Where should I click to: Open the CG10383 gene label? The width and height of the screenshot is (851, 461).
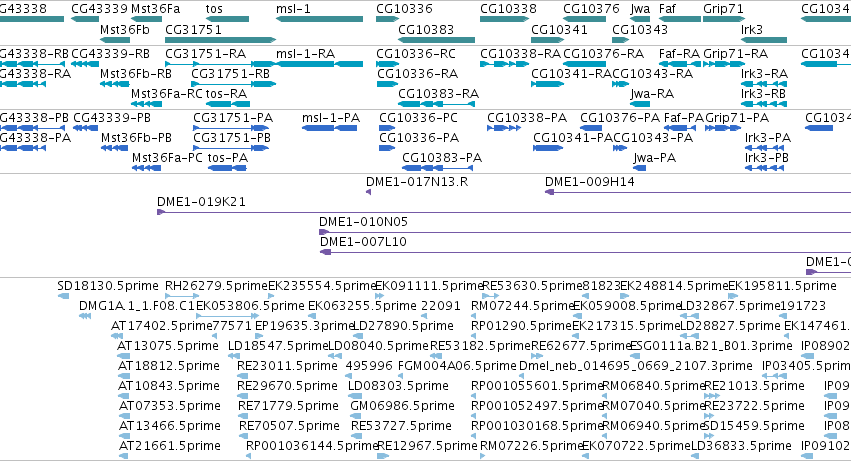click(x=426, y=29)
